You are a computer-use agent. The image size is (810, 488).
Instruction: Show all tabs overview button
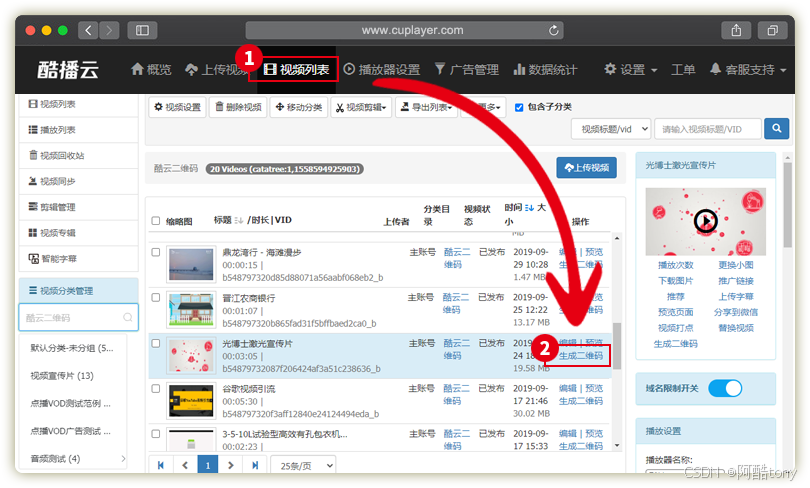tap(772, 30)
